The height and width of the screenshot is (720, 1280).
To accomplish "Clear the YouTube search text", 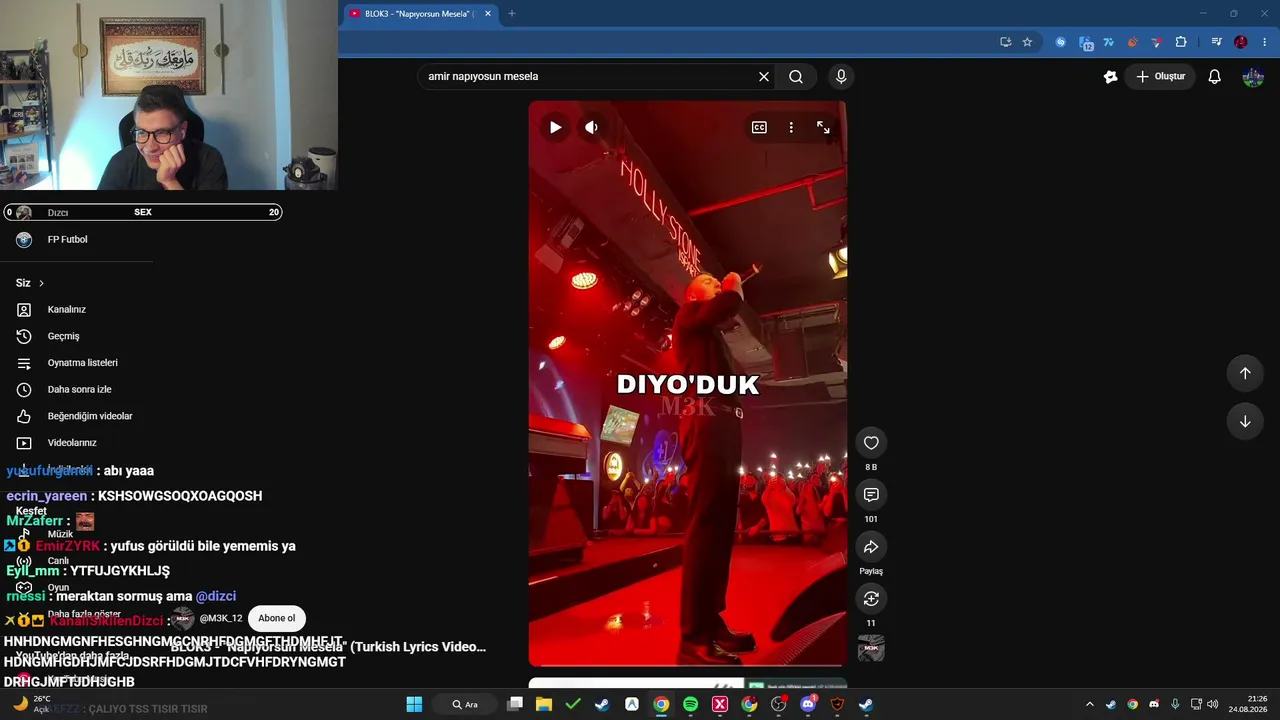I will (x=764, y=76).
